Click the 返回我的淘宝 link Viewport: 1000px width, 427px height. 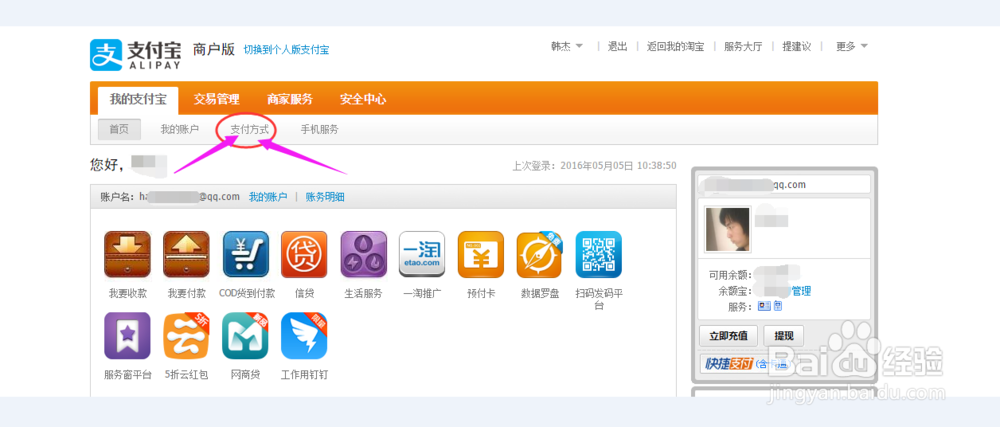[675, 47]
